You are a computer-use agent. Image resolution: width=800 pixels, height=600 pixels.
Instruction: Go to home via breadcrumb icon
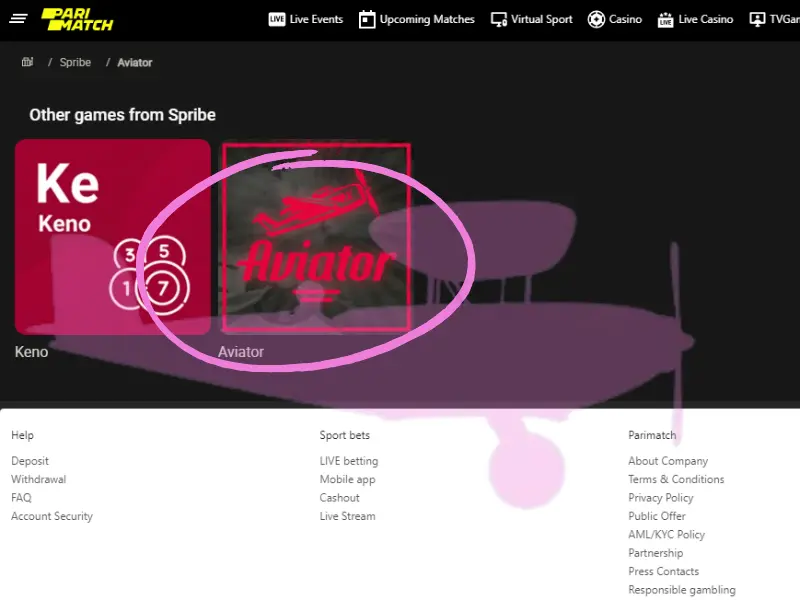click(x=27, y=62)
